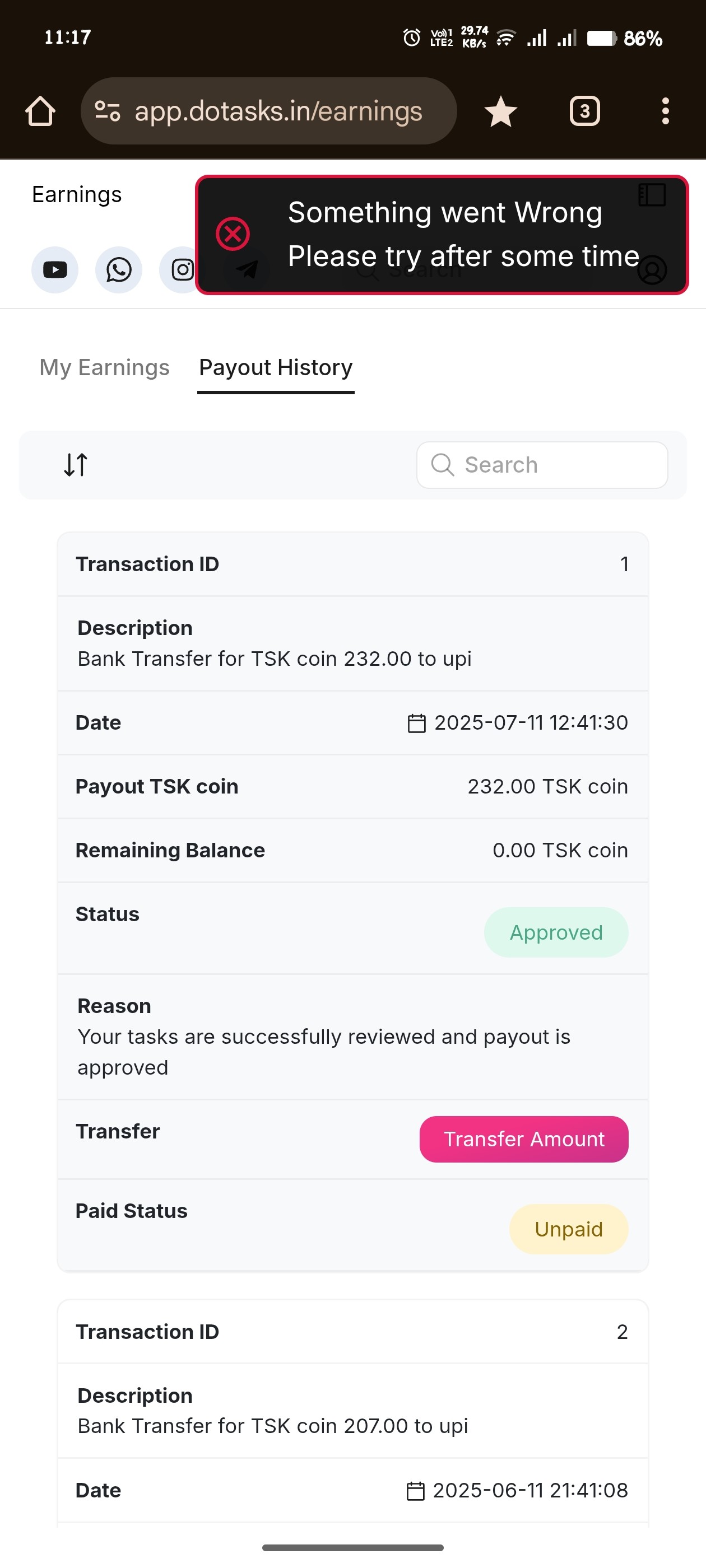This screenshot has height=1568, width=706.
Task: Open the browser tab switcher
Action: tap(585, 111)
